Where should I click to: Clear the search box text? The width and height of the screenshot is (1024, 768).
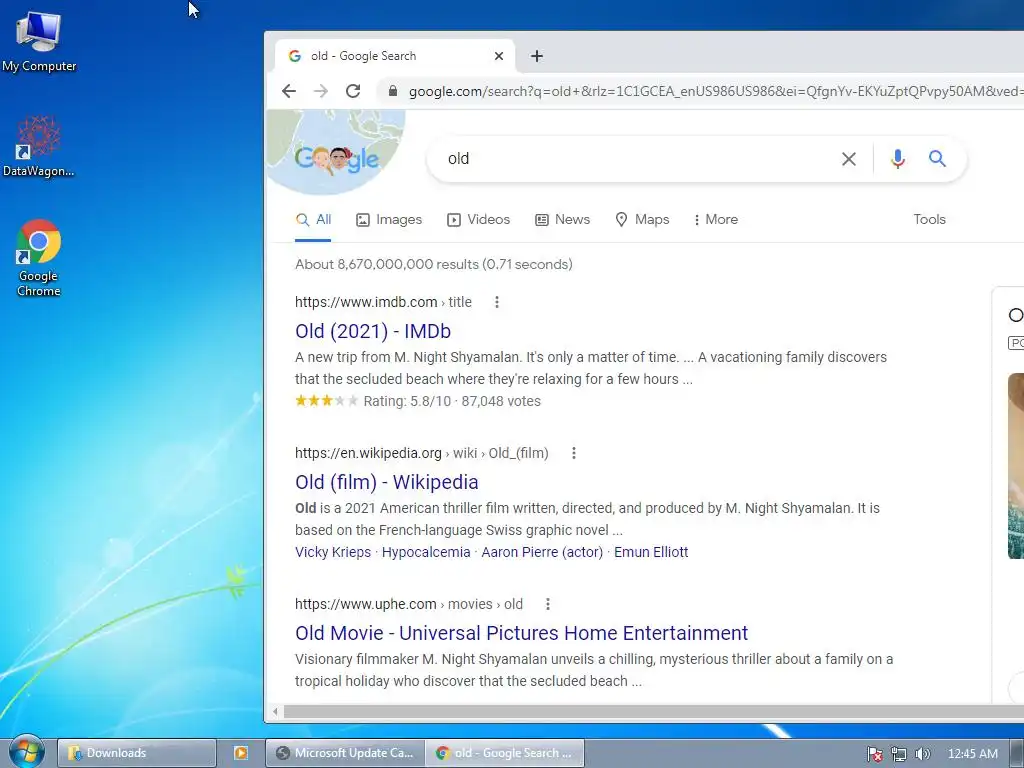(x=848, y=159)
